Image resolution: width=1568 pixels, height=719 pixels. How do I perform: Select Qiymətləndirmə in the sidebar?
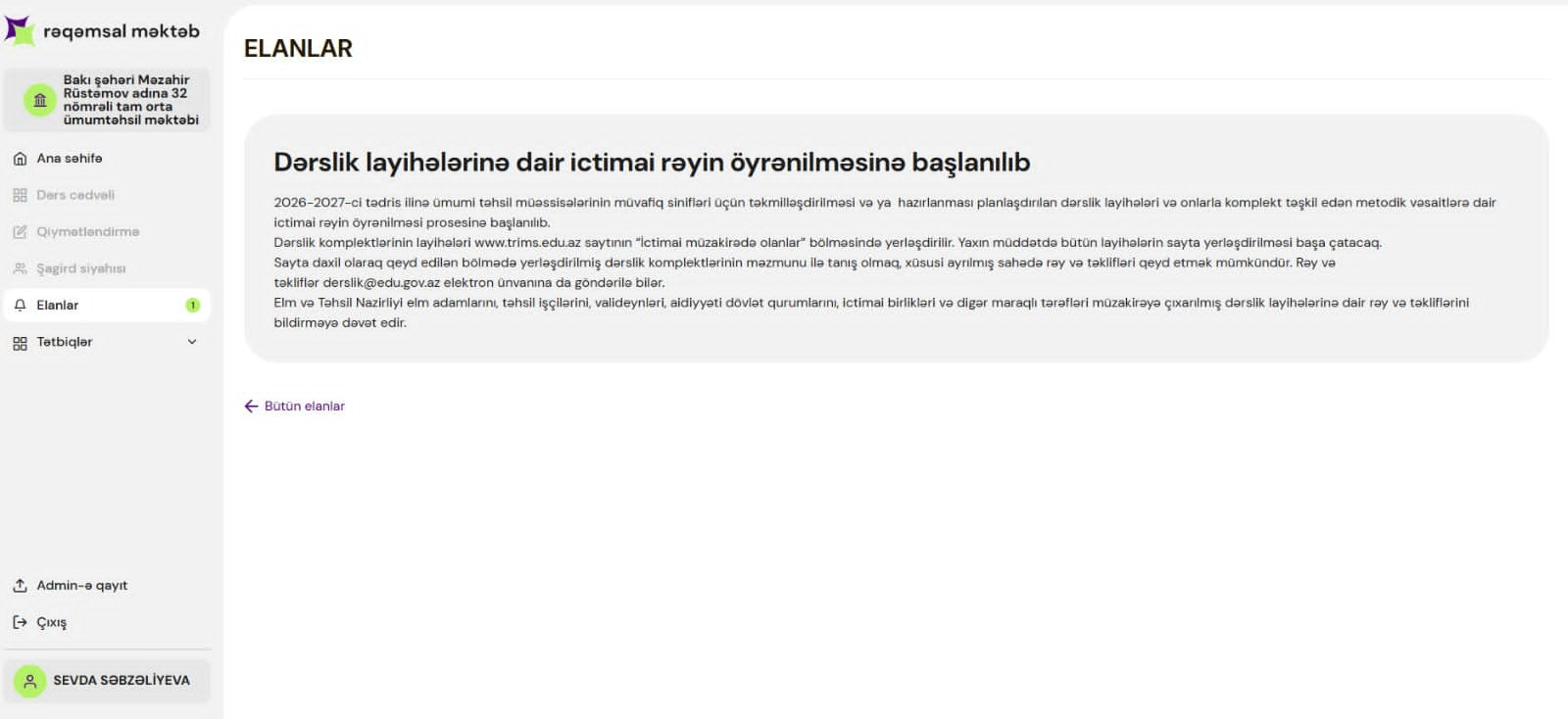tap(87, 232)
